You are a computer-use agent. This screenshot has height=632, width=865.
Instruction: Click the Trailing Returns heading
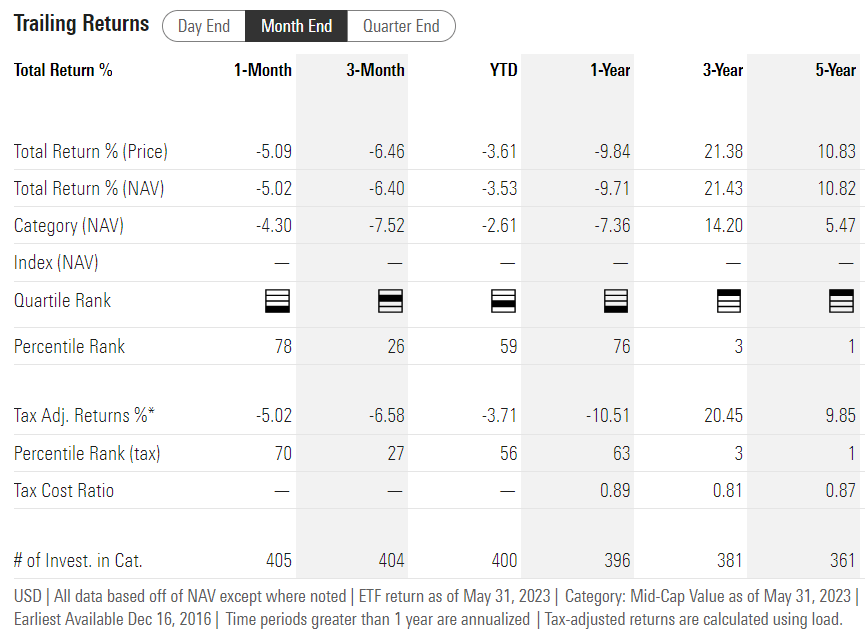click(81, 24)
